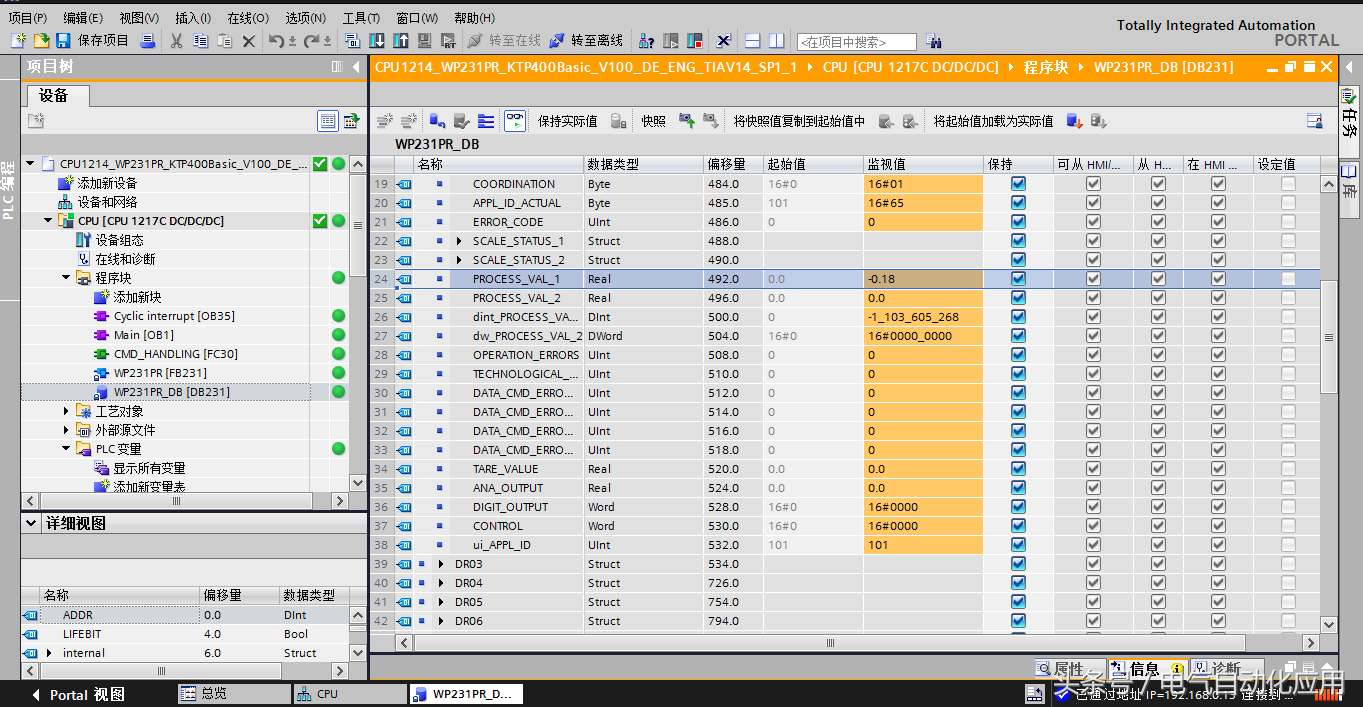Toggle HMI accessible checkbox for COORDINATION row
This screenshot has height=707, width=1363.
(1093, 184)
